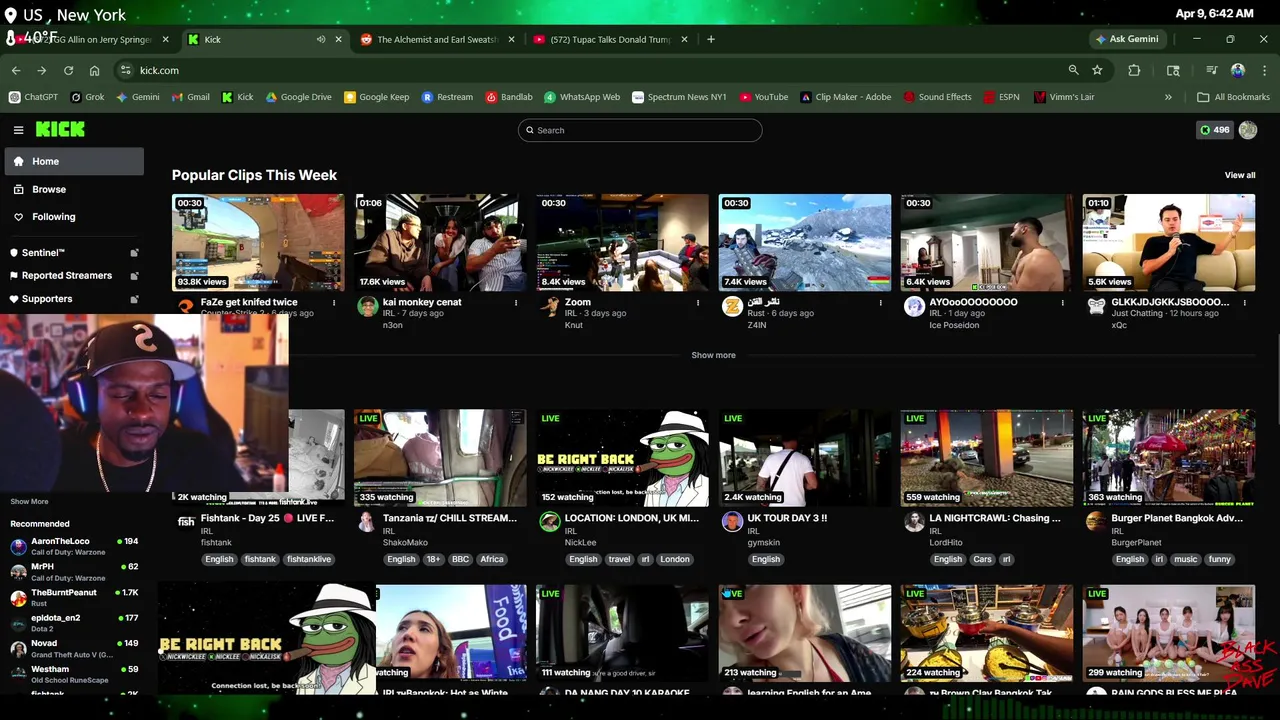Reload the kick.com page

pyautogui.click(x=68, y=70)
